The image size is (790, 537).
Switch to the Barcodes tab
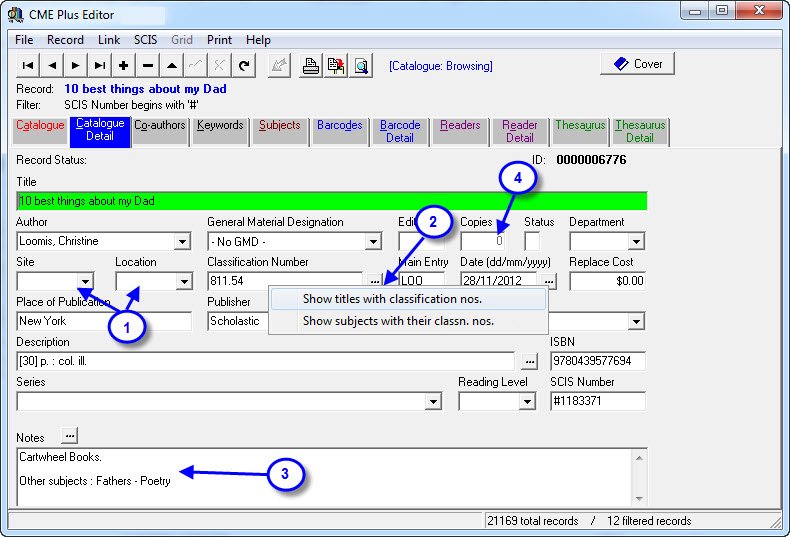[x=339, y=126]
